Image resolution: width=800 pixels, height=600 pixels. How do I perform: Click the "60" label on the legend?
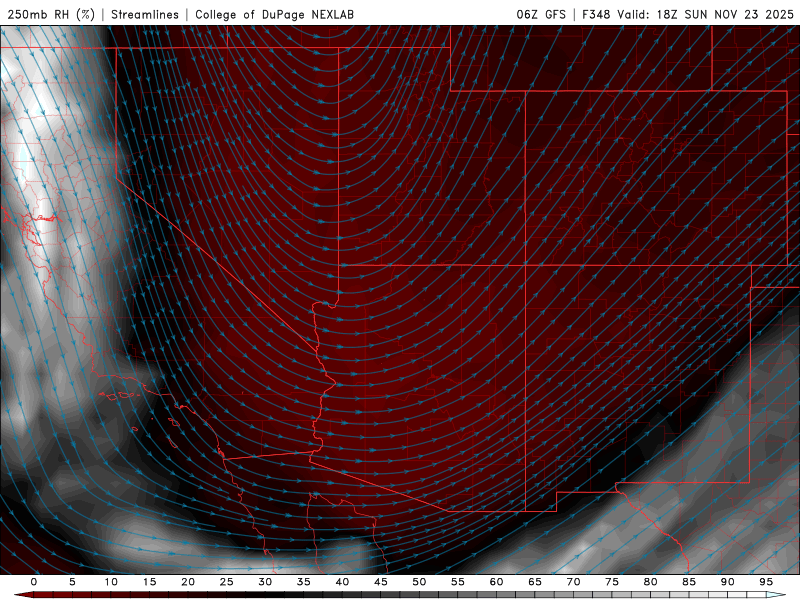pyautogui.click(x=496, y=582)
